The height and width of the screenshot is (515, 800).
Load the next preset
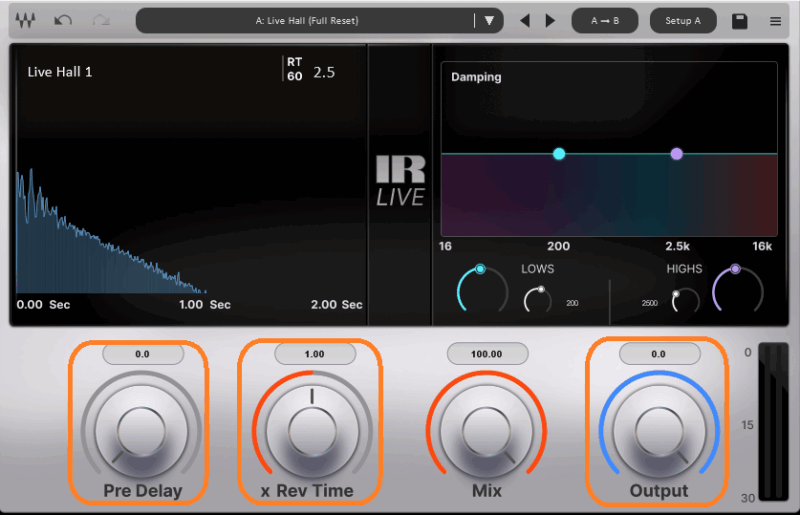[x=550, y=20]
